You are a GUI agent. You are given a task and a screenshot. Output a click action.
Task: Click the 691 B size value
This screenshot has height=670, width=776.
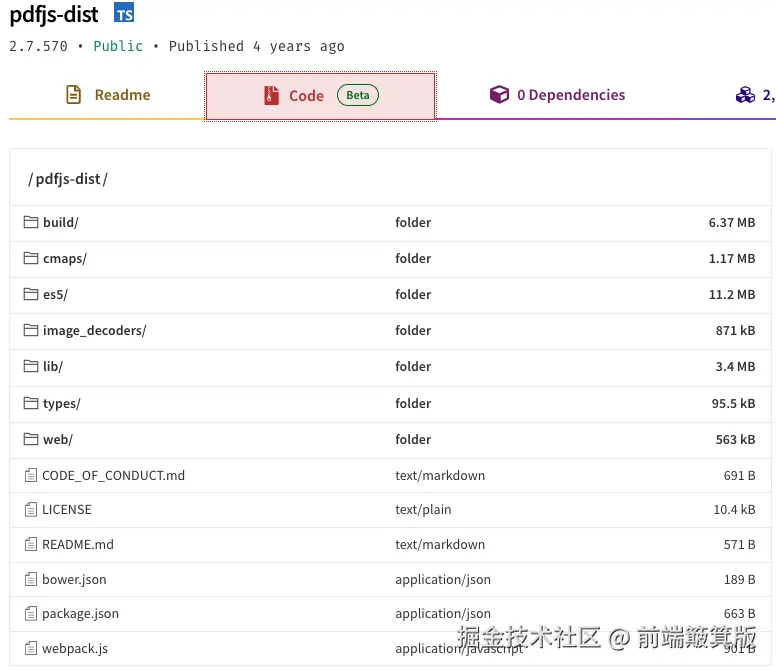(x=739, y=476)
